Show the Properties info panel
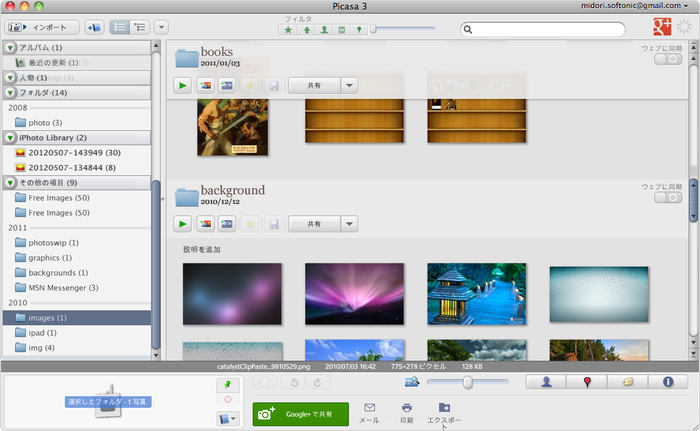Viewport: 700px width, 431px height. click(x=668, y=382)
